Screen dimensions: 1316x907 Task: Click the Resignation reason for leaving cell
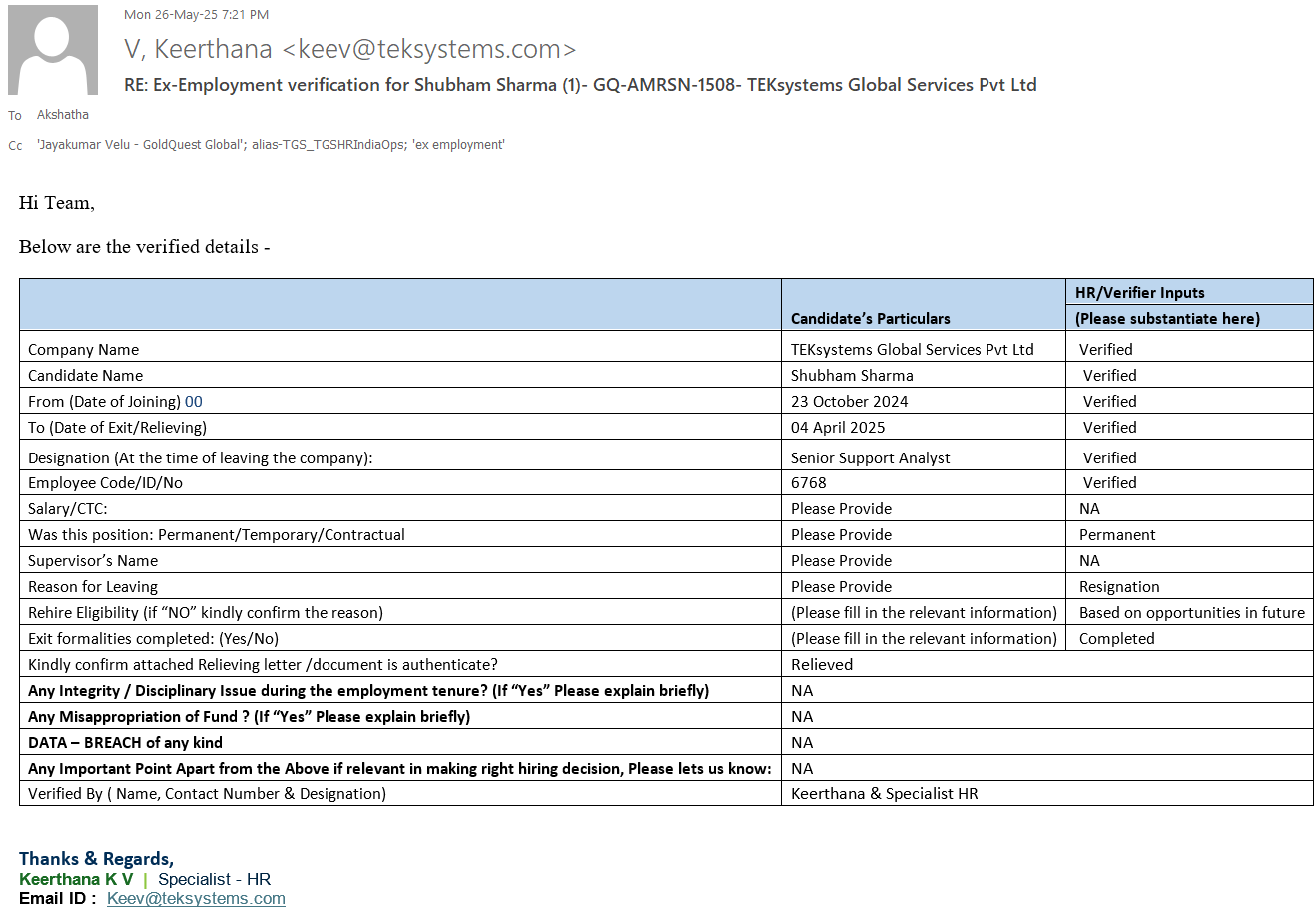(x=1119, y=587)
